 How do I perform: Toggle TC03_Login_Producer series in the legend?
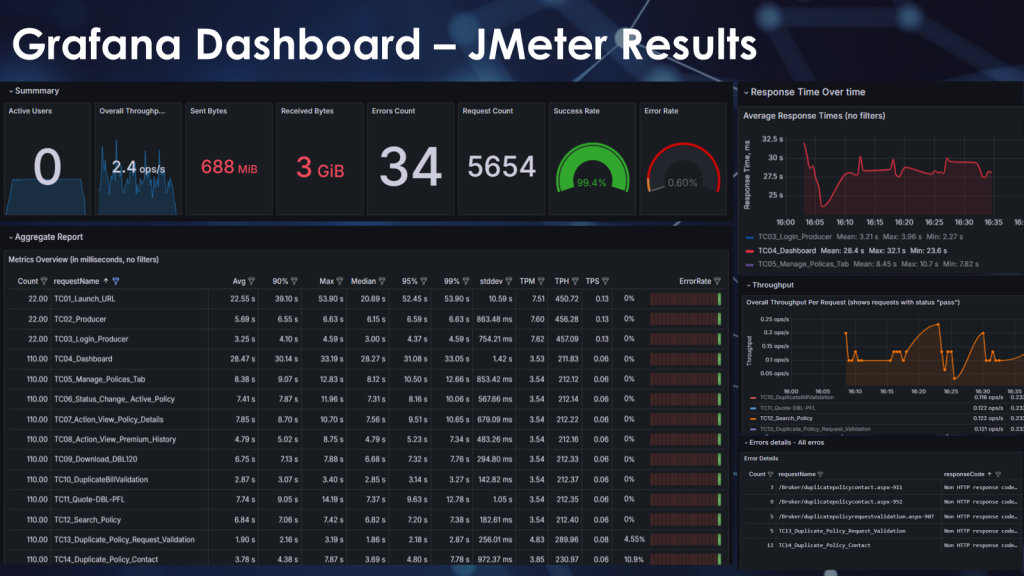click(795, 237)
